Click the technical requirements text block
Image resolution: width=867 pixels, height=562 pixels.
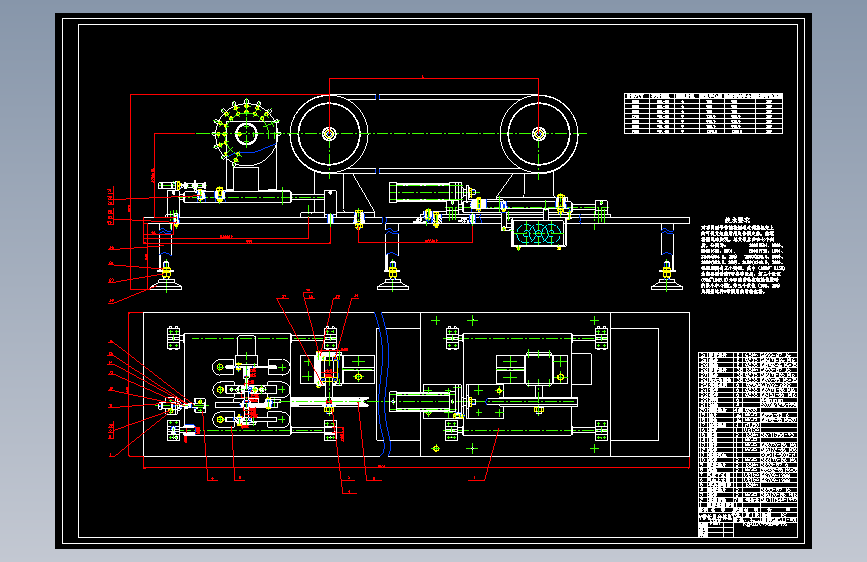point(743,256)
